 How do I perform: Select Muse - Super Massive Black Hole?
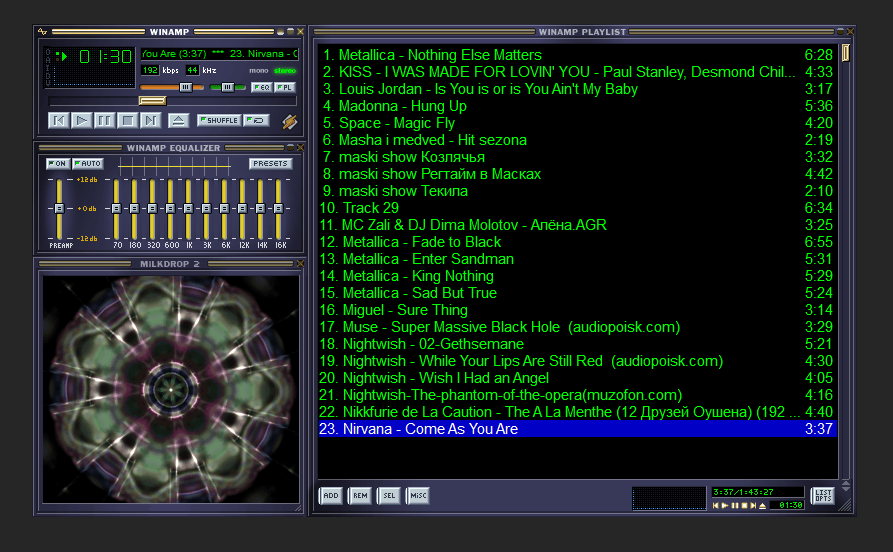coord(577,327)
